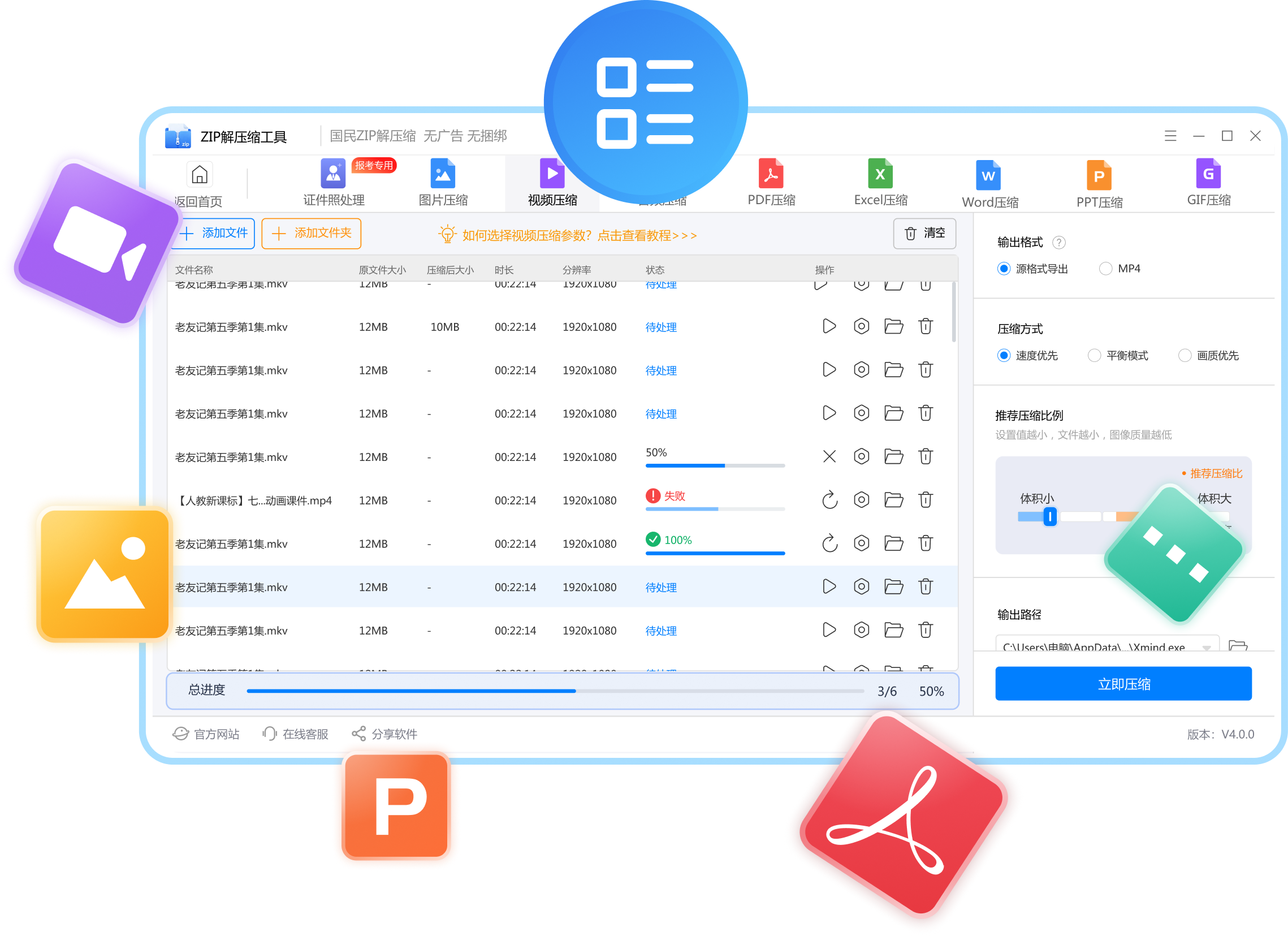
Task: Retry the 100% completed file row
Action: pos(829,543)
